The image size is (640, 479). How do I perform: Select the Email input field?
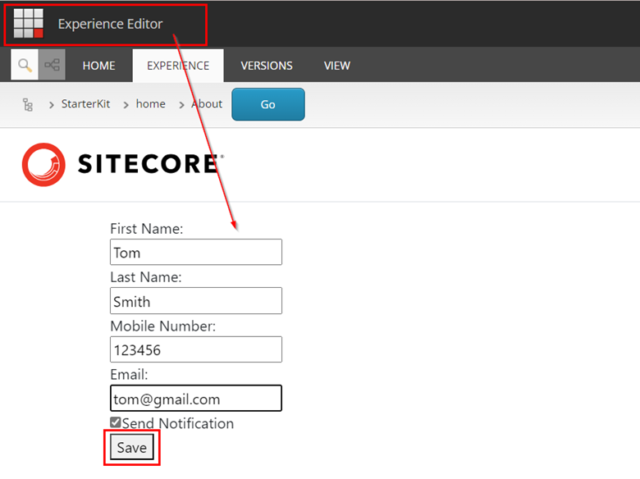[x=195, y=399]
